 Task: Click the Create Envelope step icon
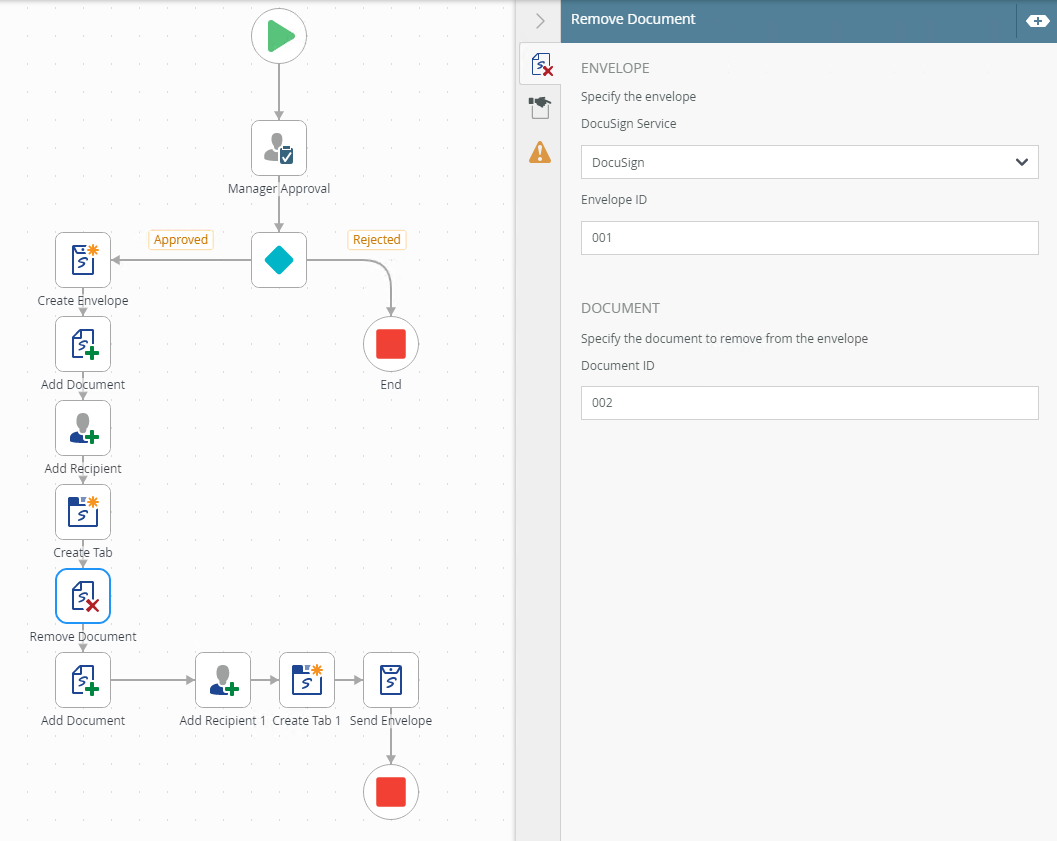83,260
